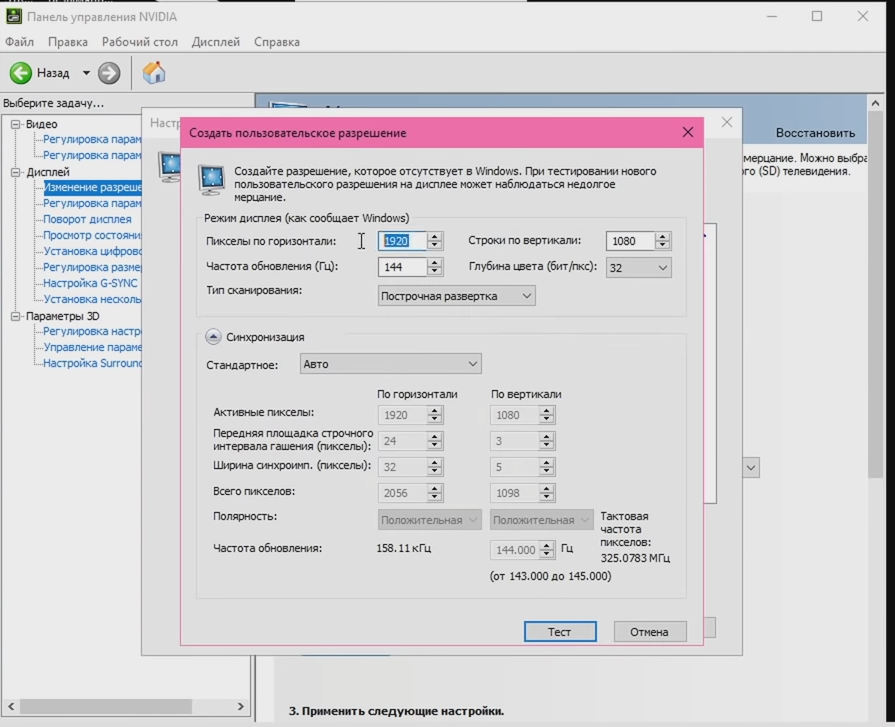Click vertical total pixels 1098 field
The width and height of the screenshot is (895, 727).
tap(514, 492)
